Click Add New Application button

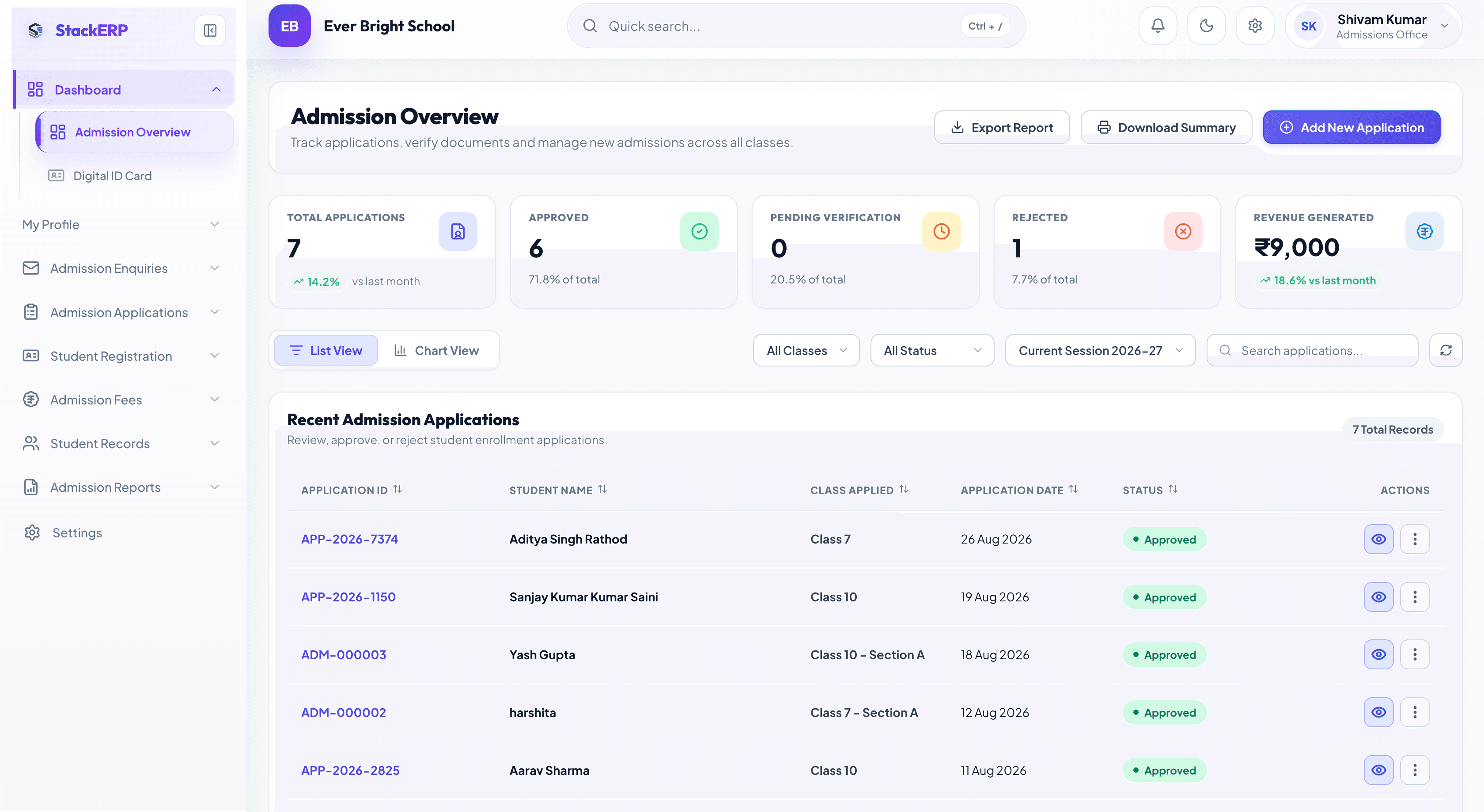(1351, 127)
